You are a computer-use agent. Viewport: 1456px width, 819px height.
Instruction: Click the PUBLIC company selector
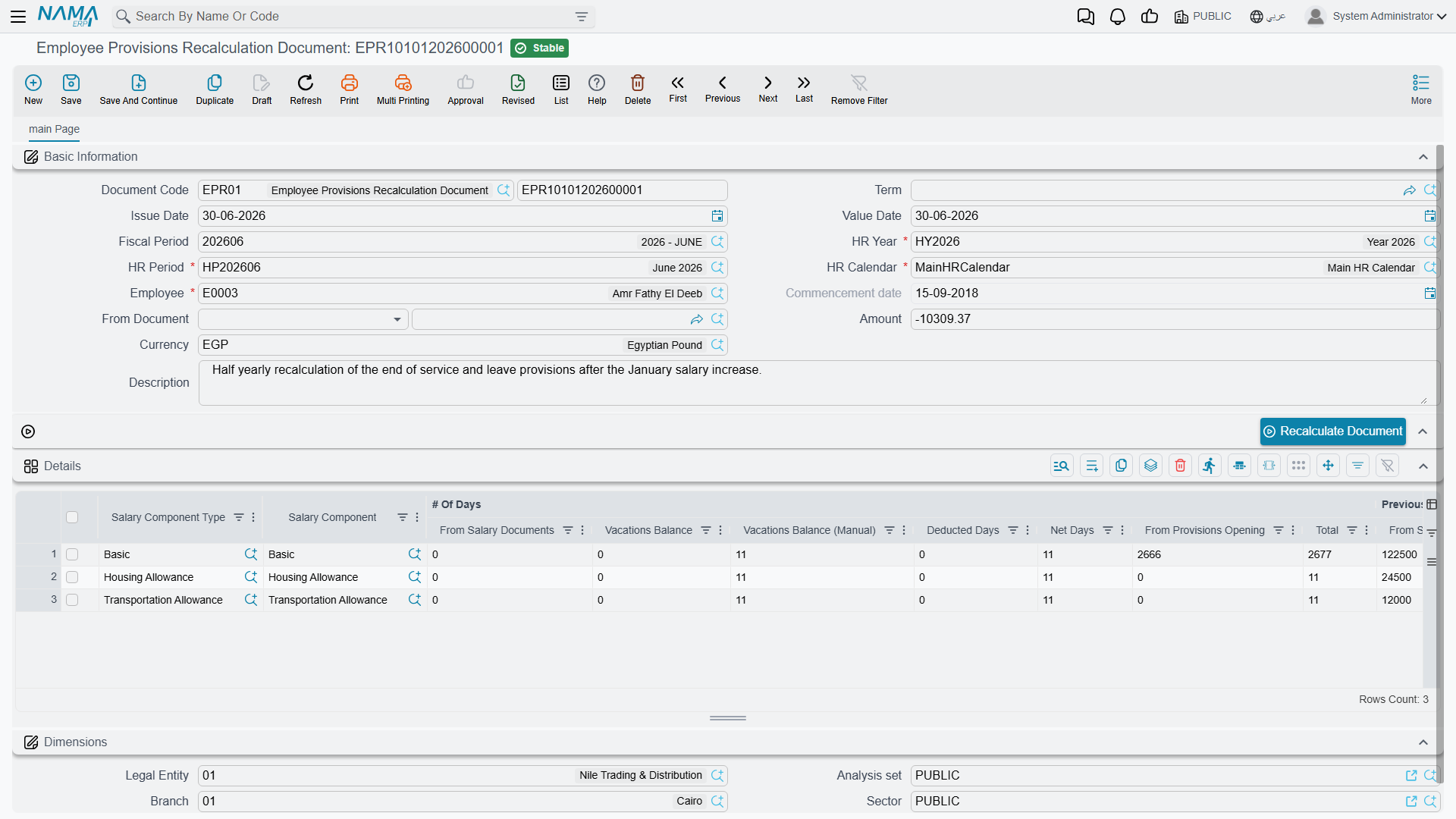pyautogui.click(x=1203, y=17)
